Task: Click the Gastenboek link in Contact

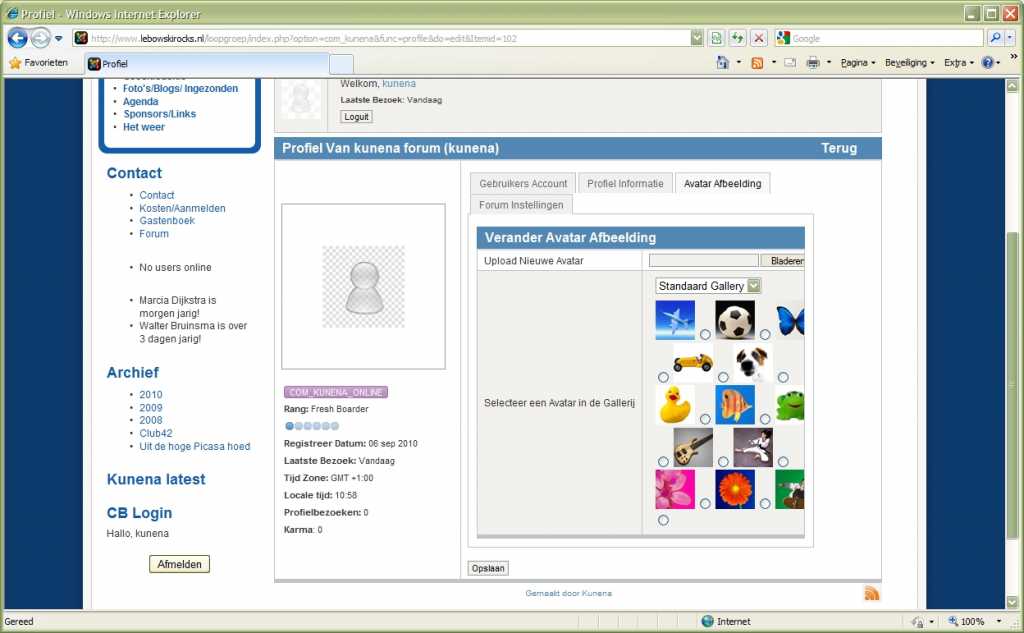Action: 167,221
